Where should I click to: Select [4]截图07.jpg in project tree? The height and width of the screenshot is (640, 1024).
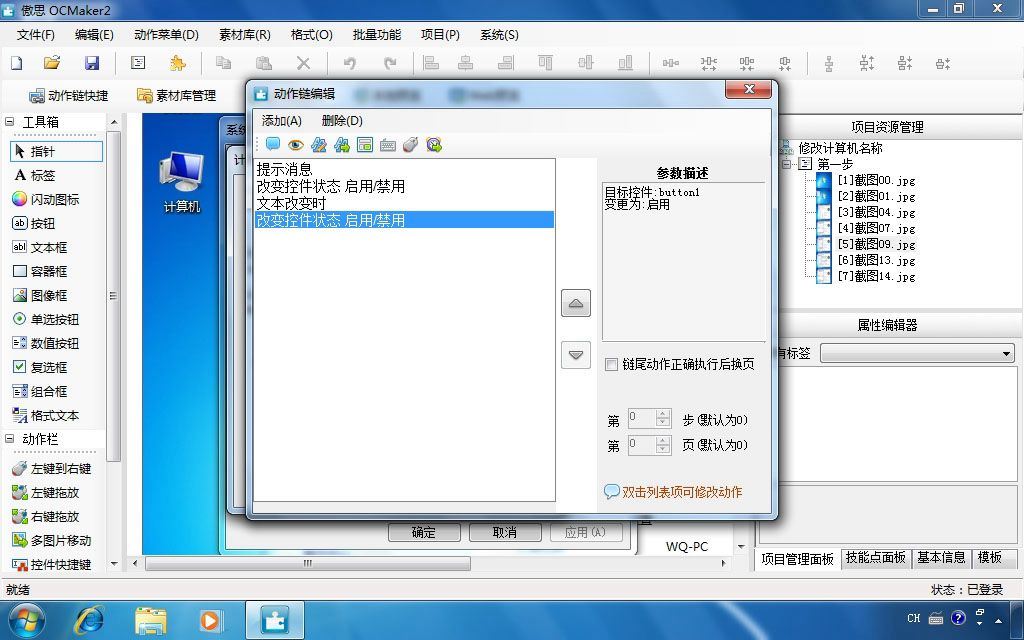tap(876, 229)
